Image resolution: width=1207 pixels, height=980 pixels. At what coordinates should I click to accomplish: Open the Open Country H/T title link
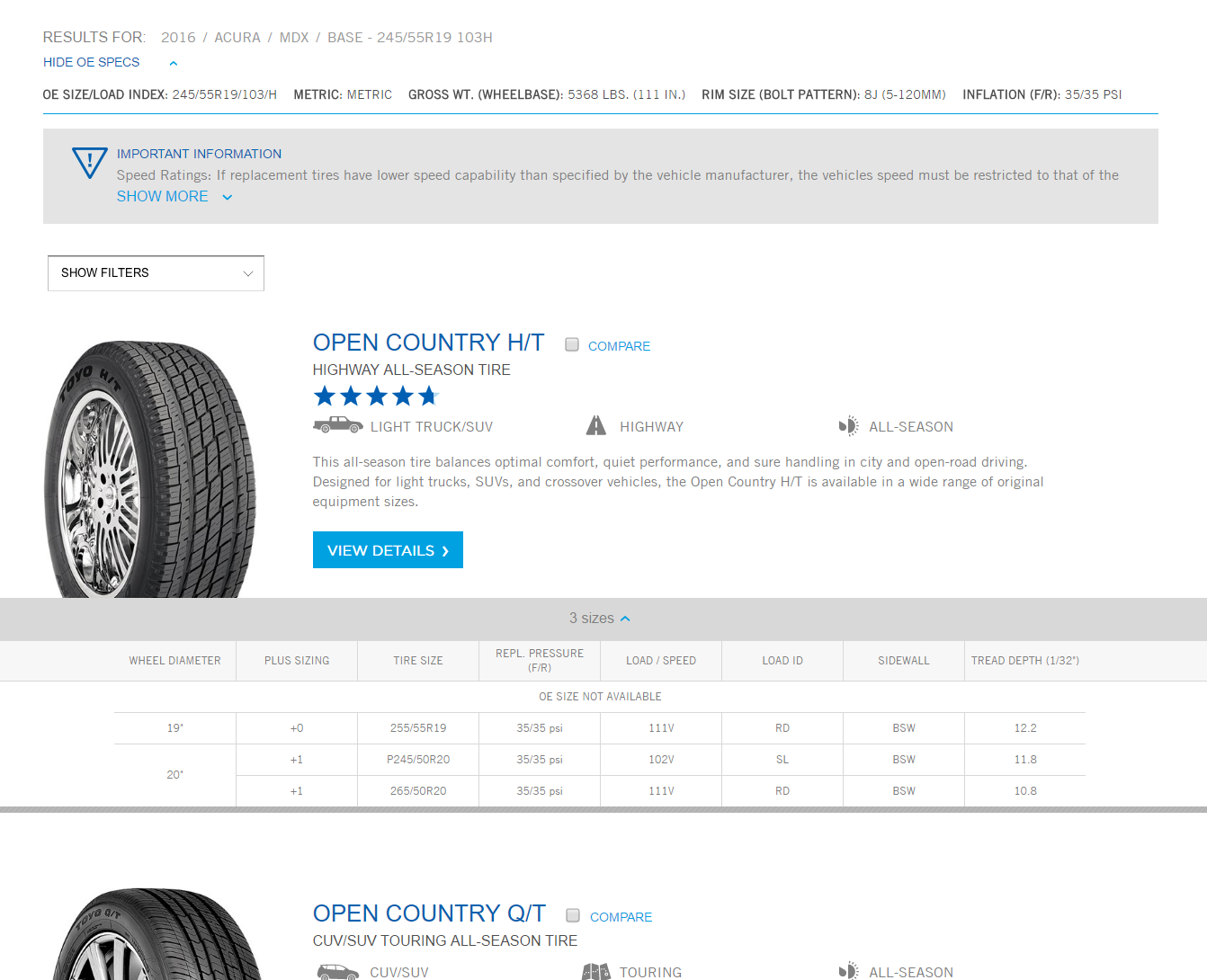(428, 343)
